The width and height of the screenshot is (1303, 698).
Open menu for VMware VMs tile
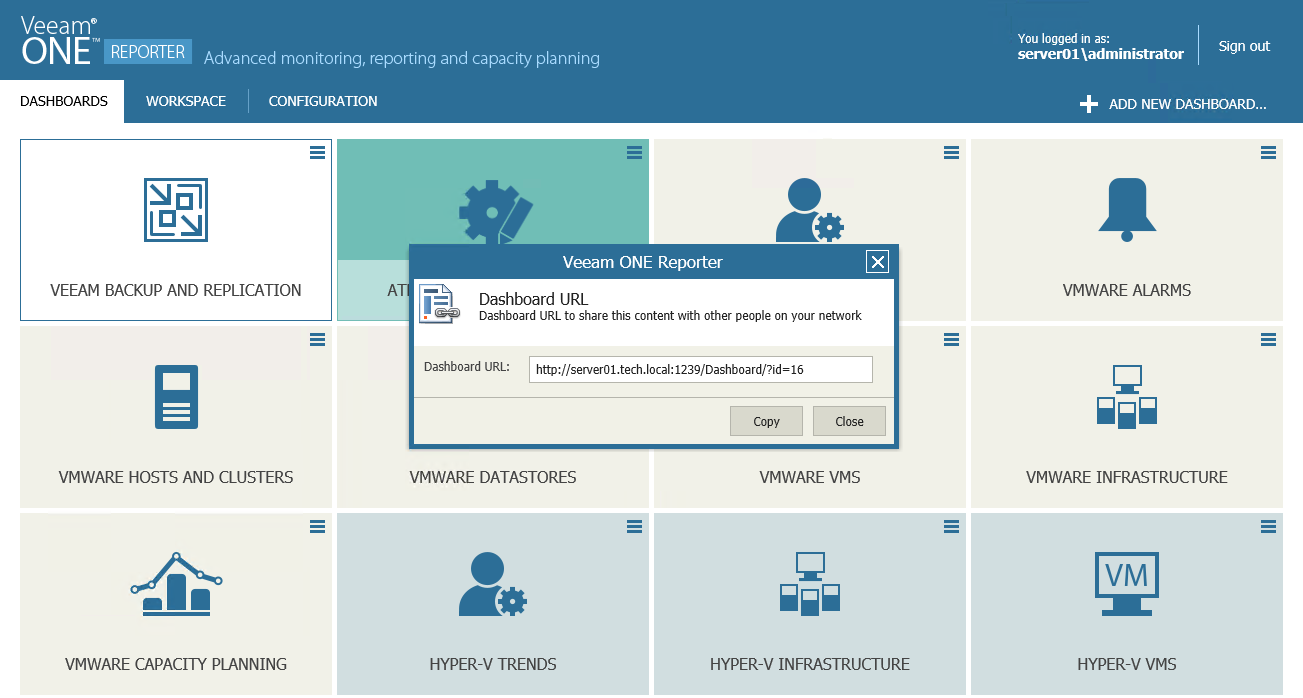tap(951, 339)
